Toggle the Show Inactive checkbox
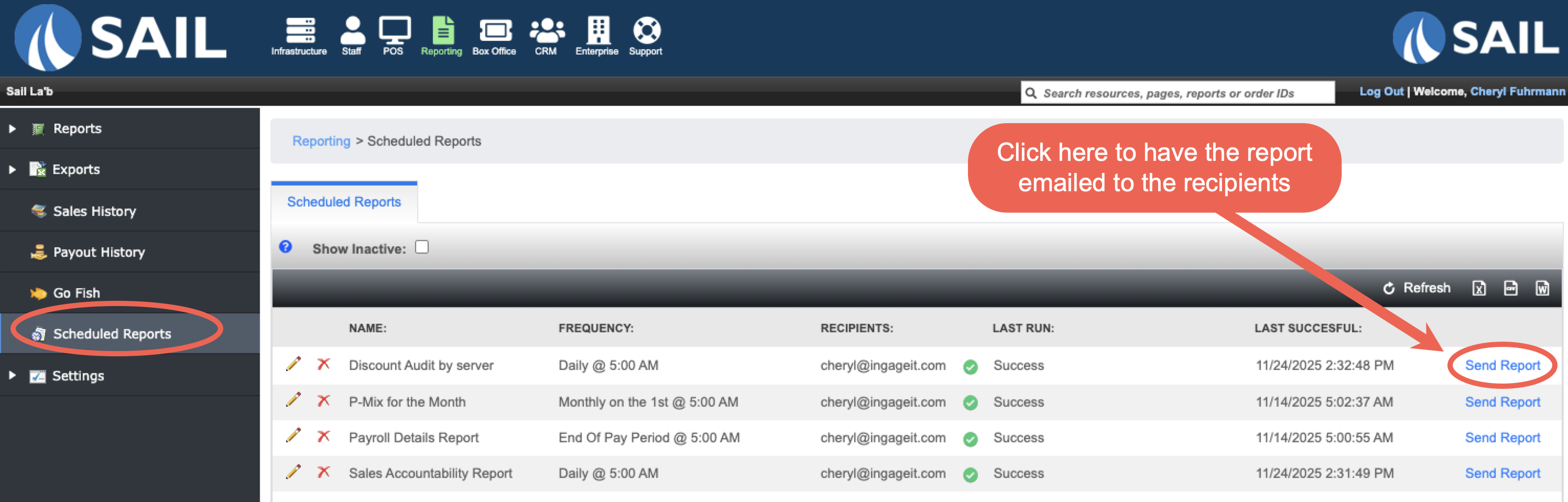This screenshot has width=1568, height=502. 422,247
